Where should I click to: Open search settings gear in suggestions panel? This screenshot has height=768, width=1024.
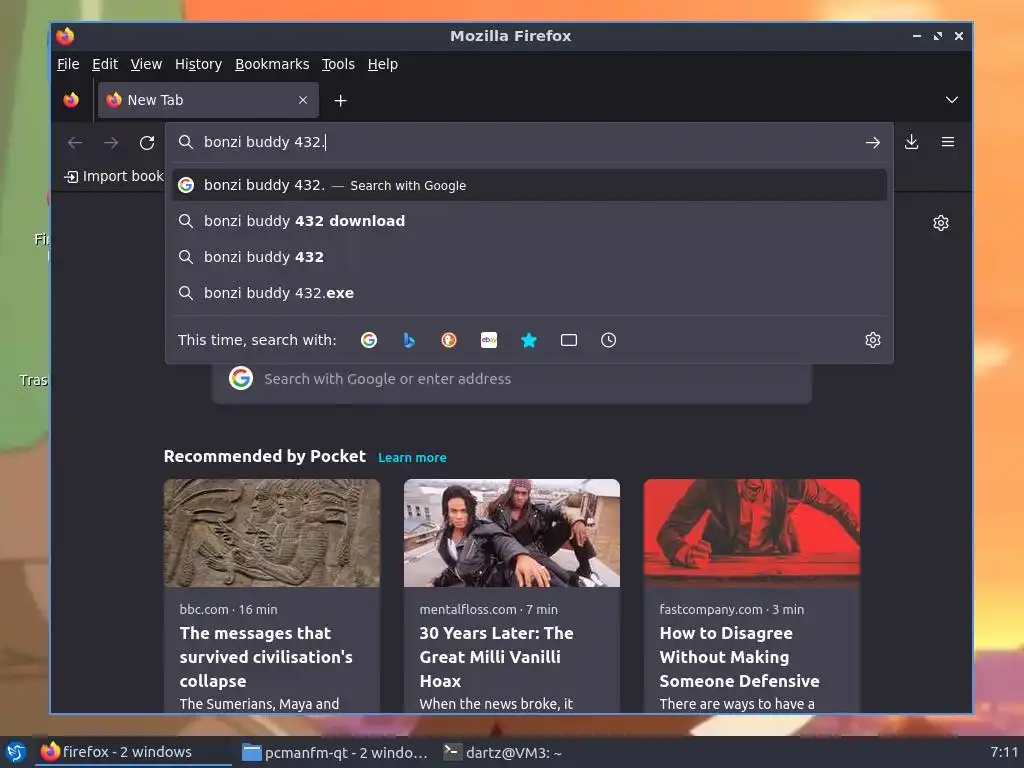(x=873, y=340)
